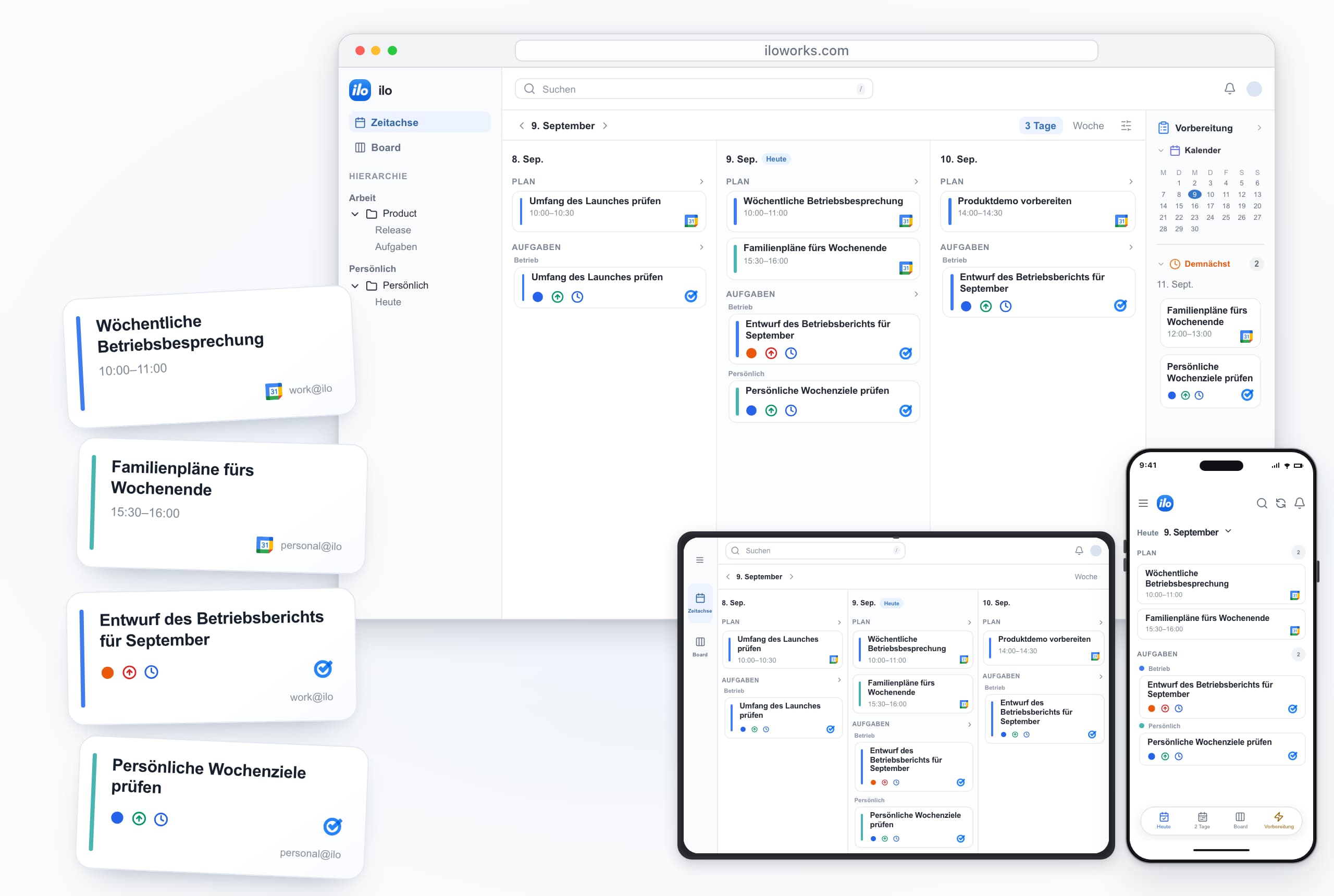Image resolution: width=1334 pixels, height=896 pixels.
Task: Click blue status dot on 8. Sep. Umfang task
Action: (x=537, y=296)
